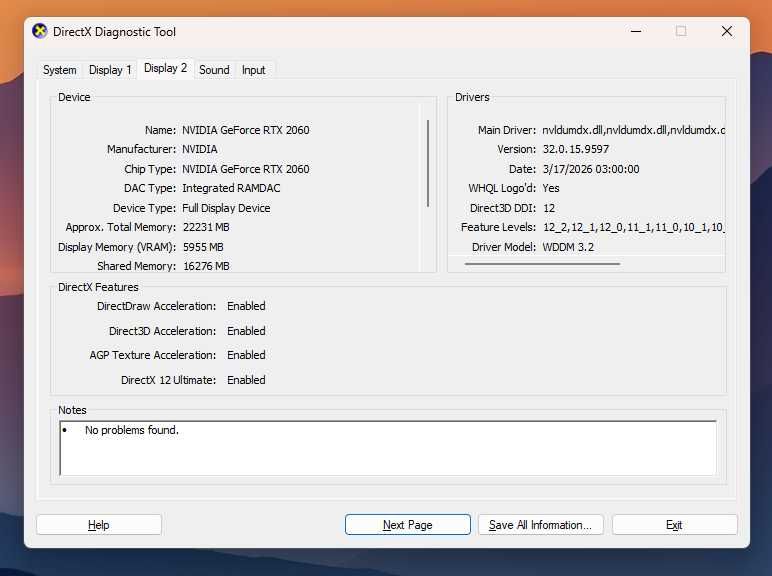The height and width of the screenshot is (576, 772).
Task: Close the DirectX Diagnostic Tool window
Action: 727,32
